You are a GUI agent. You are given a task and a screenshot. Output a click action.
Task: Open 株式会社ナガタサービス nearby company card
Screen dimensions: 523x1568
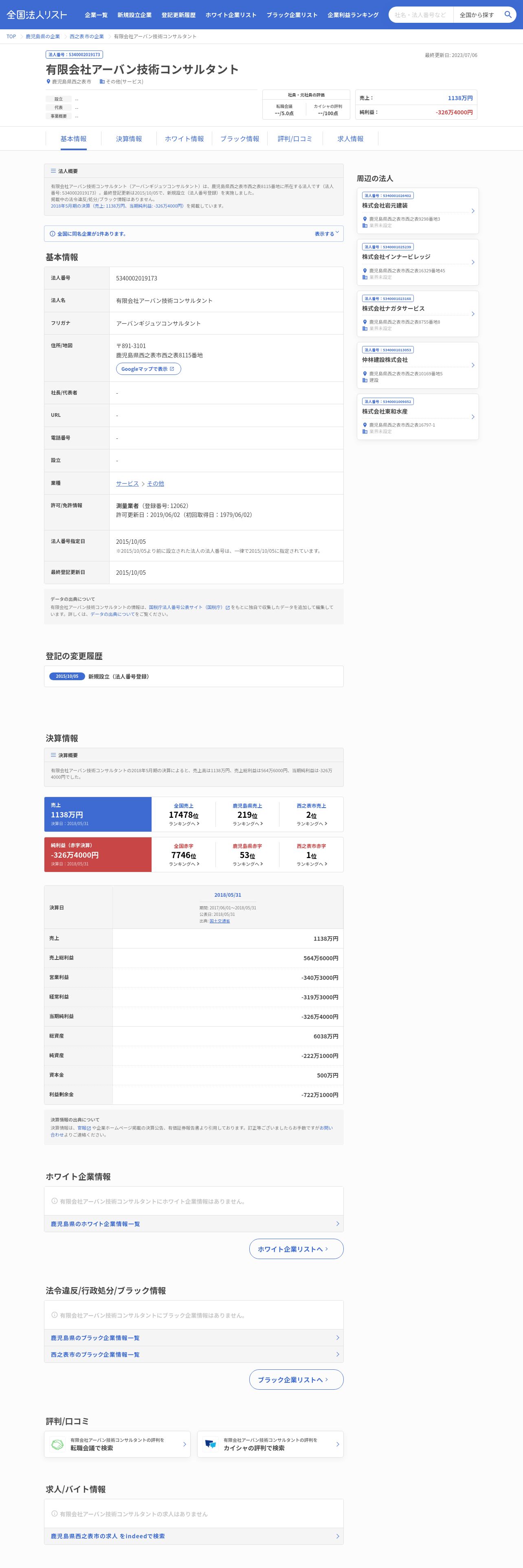[x=418, y=314]
